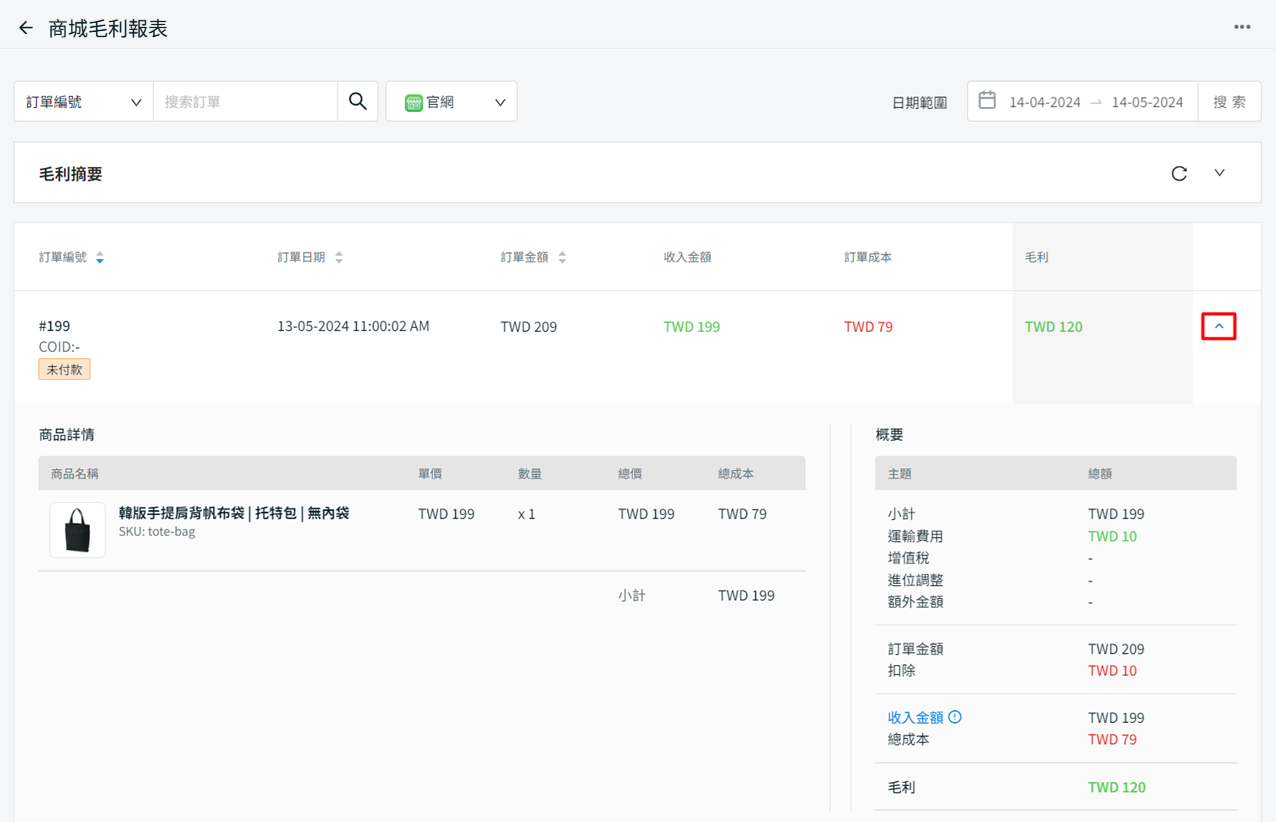Click the 收入金額 link in summary

coord(915,717)
